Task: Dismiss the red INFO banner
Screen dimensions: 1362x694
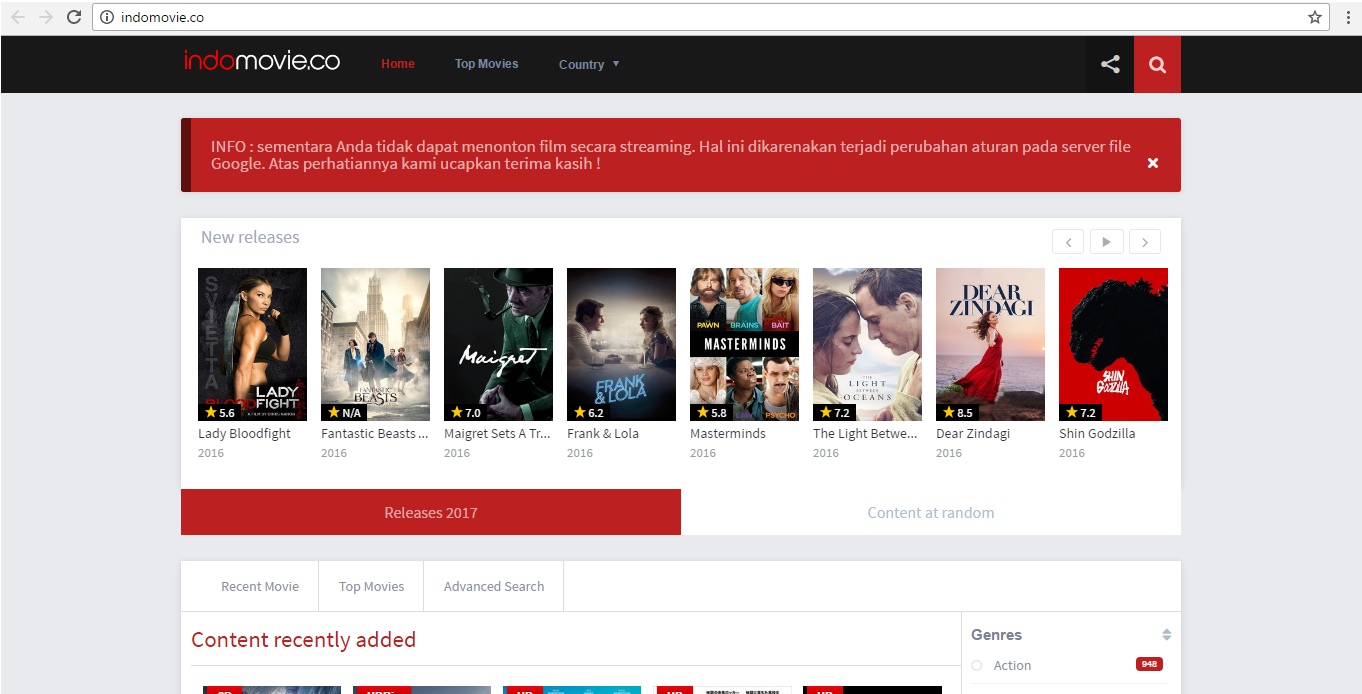Action: [1153, 163]
